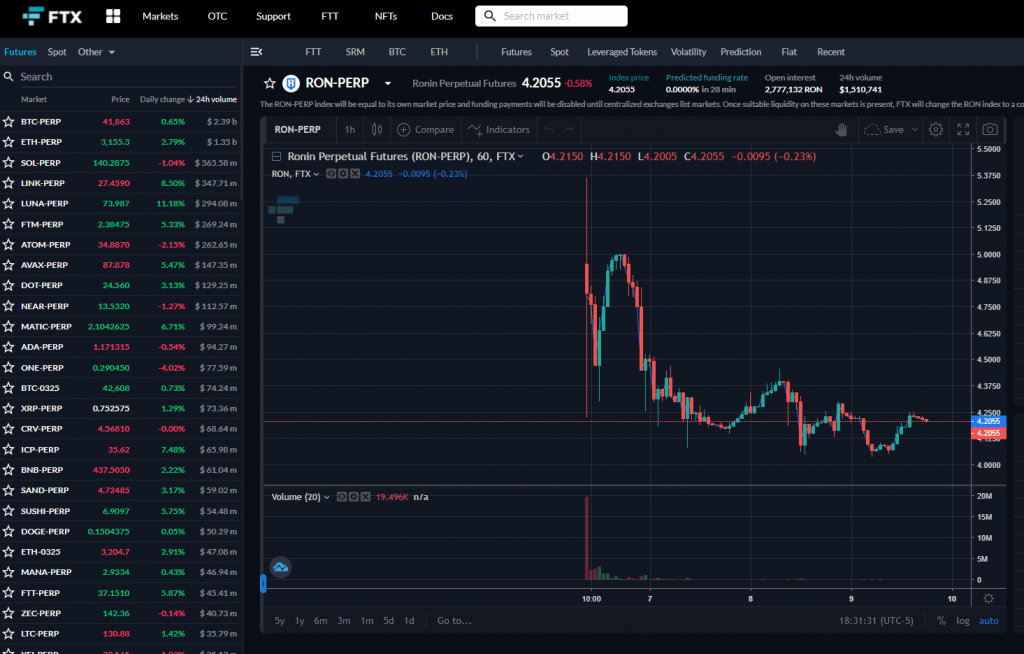This screenshot has height=654, width=1024.
Task: Open the LUNA-PERP market row
Action: tap(121, 203)
